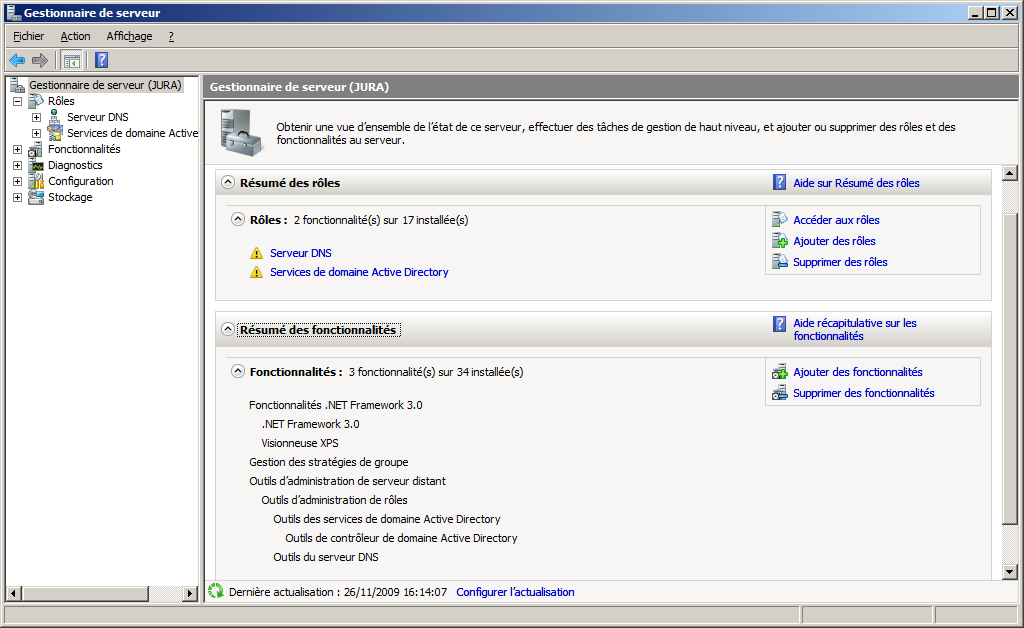Expand the Fonctionnalités tree node
This screenshot has height=628, width=1024.
[17, 149]
